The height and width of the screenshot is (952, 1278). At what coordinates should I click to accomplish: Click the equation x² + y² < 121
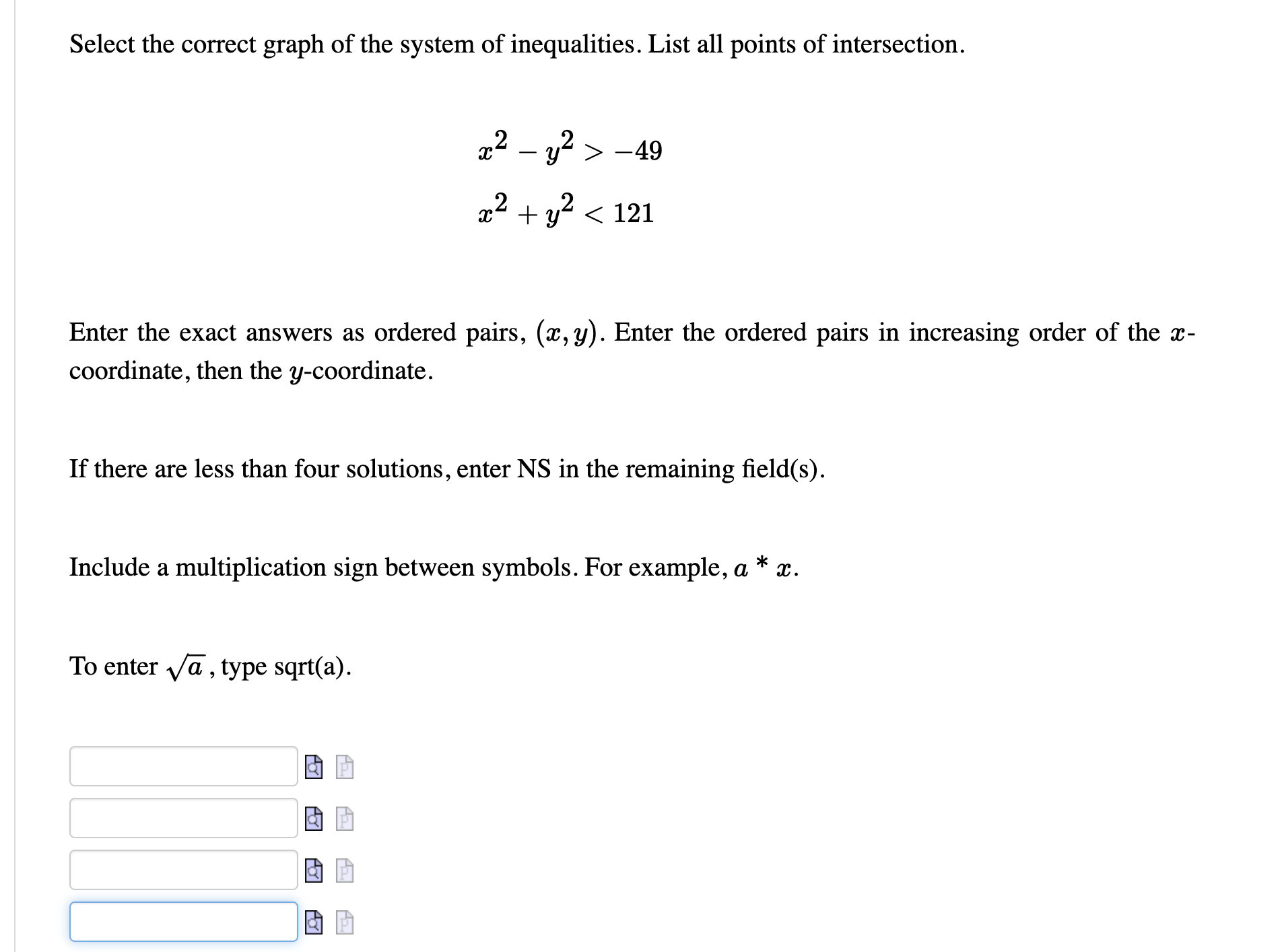[566, 211]
